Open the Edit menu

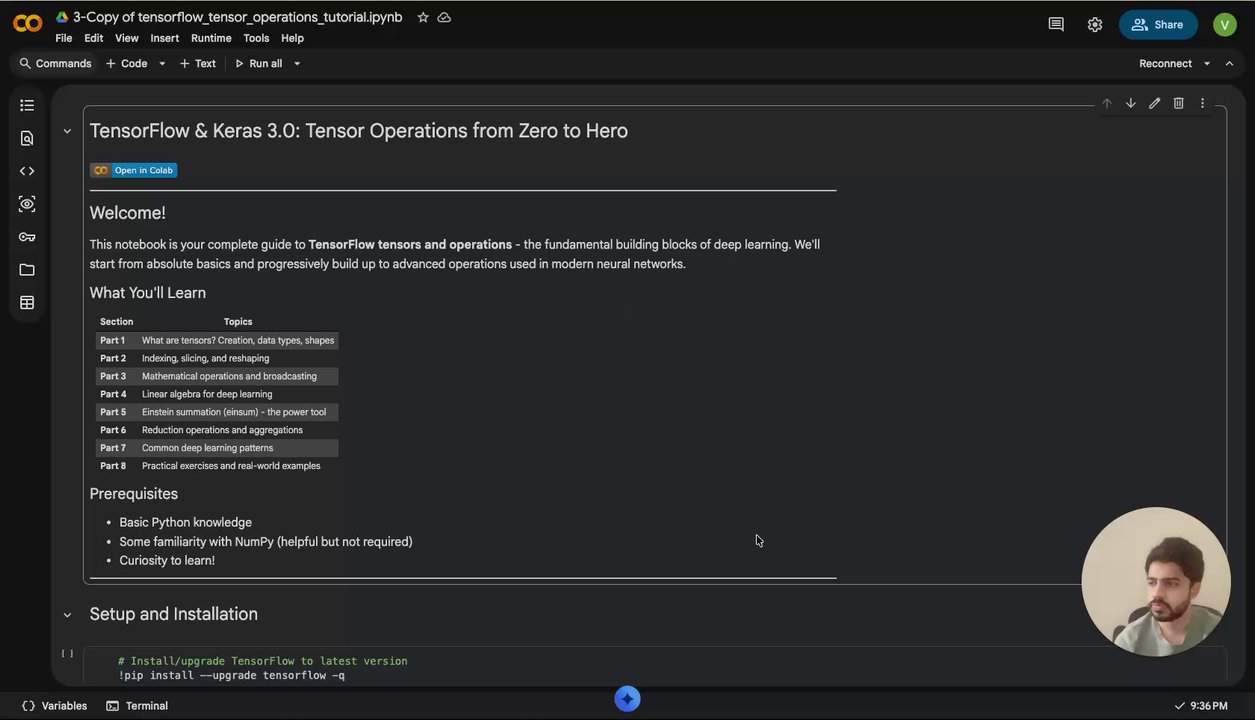(94, 38)
